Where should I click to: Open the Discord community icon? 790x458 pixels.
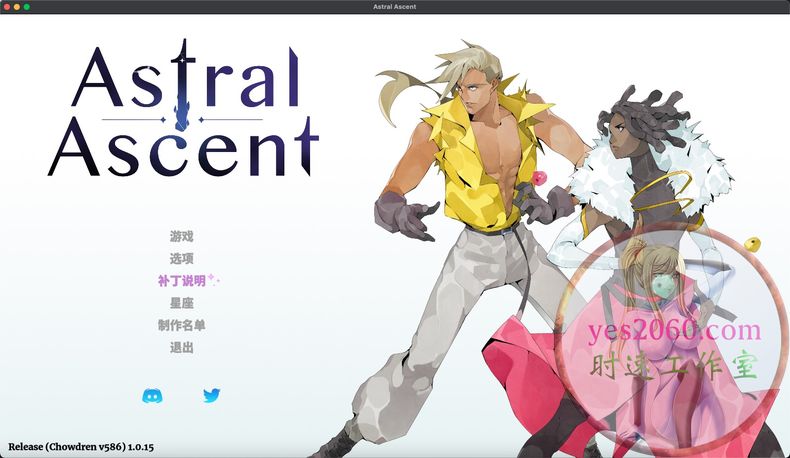[x=152, y=396]
